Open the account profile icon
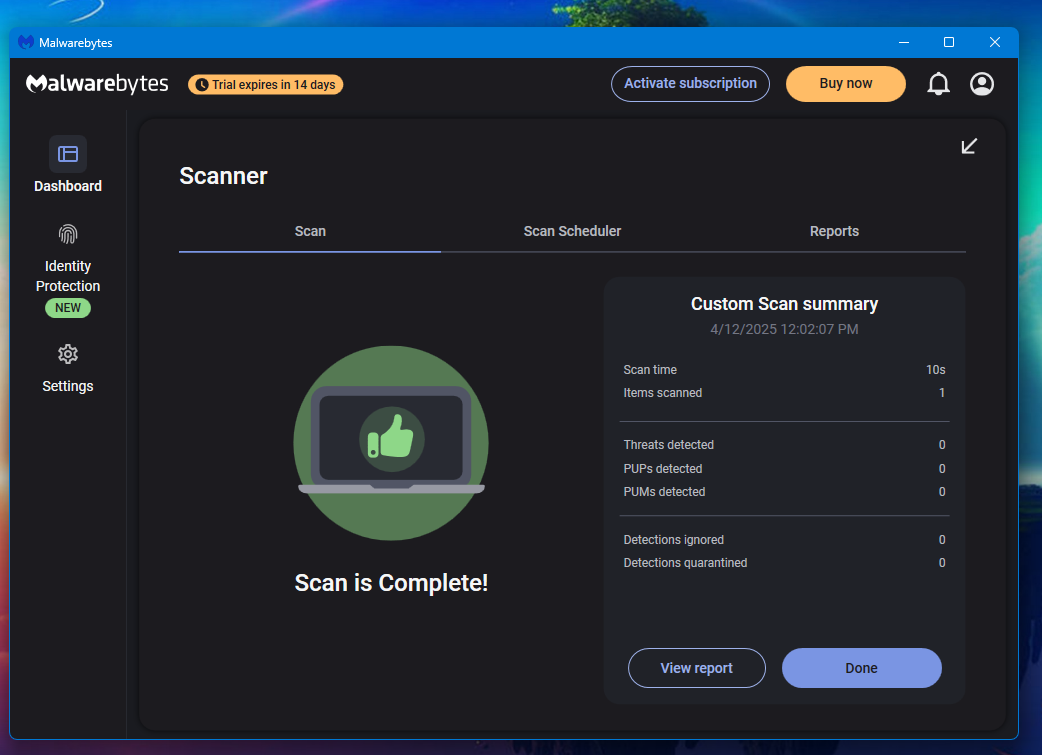The width and height of the screenshot is (1042, 755). click(x=982, y=84)
